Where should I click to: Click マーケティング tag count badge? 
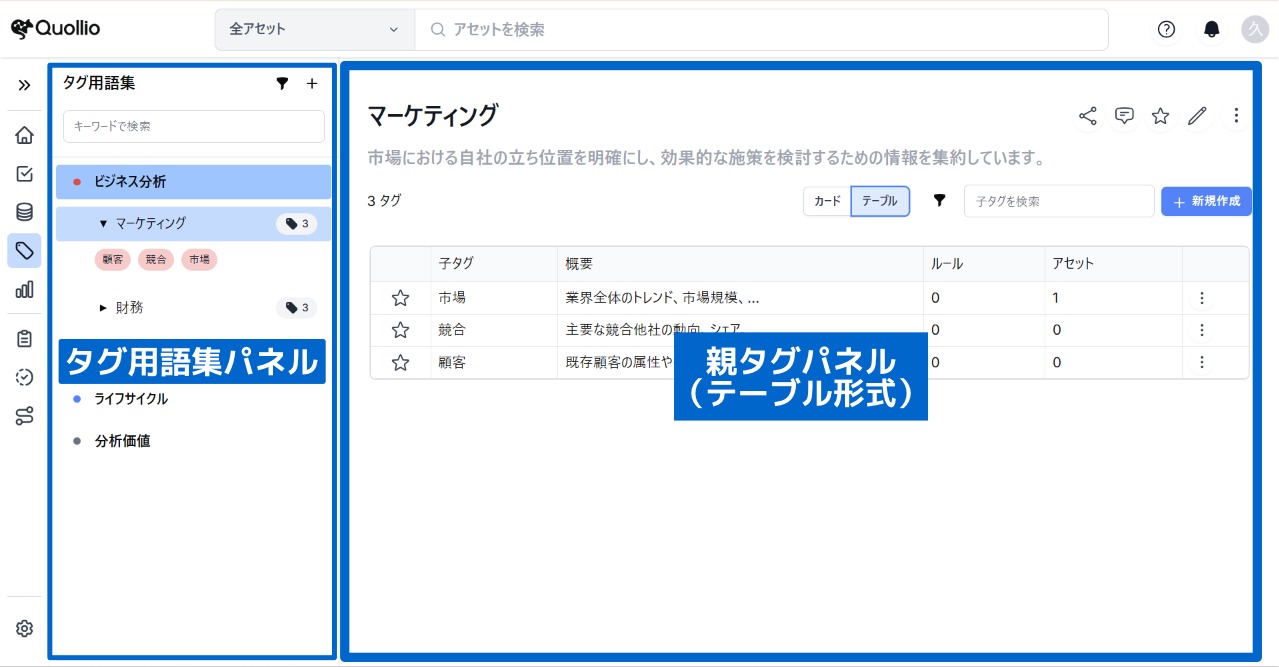click(x=296, y=224)
